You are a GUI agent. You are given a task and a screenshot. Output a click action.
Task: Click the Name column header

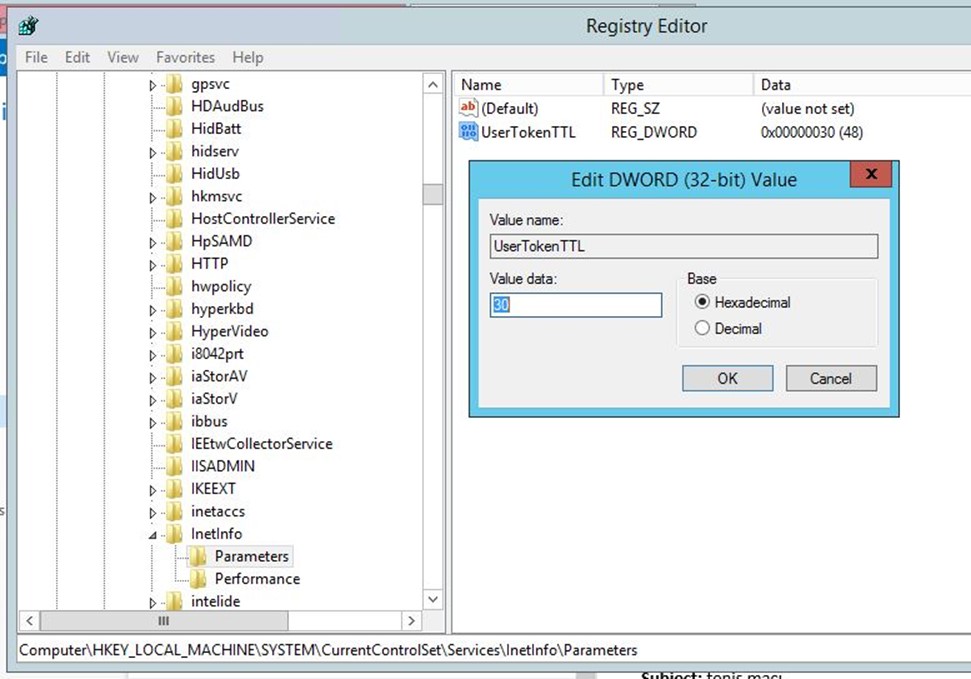528,85
